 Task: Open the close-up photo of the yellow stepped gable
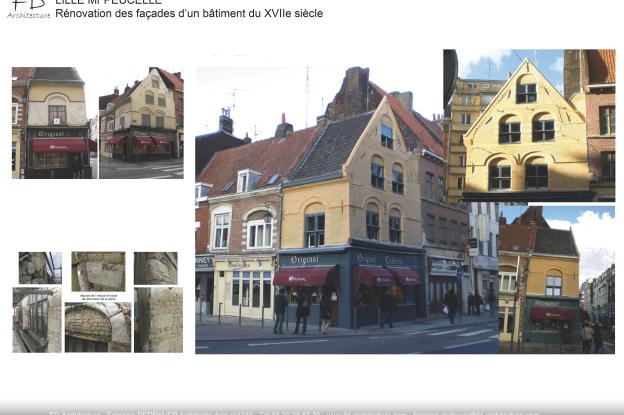[529, 125]
